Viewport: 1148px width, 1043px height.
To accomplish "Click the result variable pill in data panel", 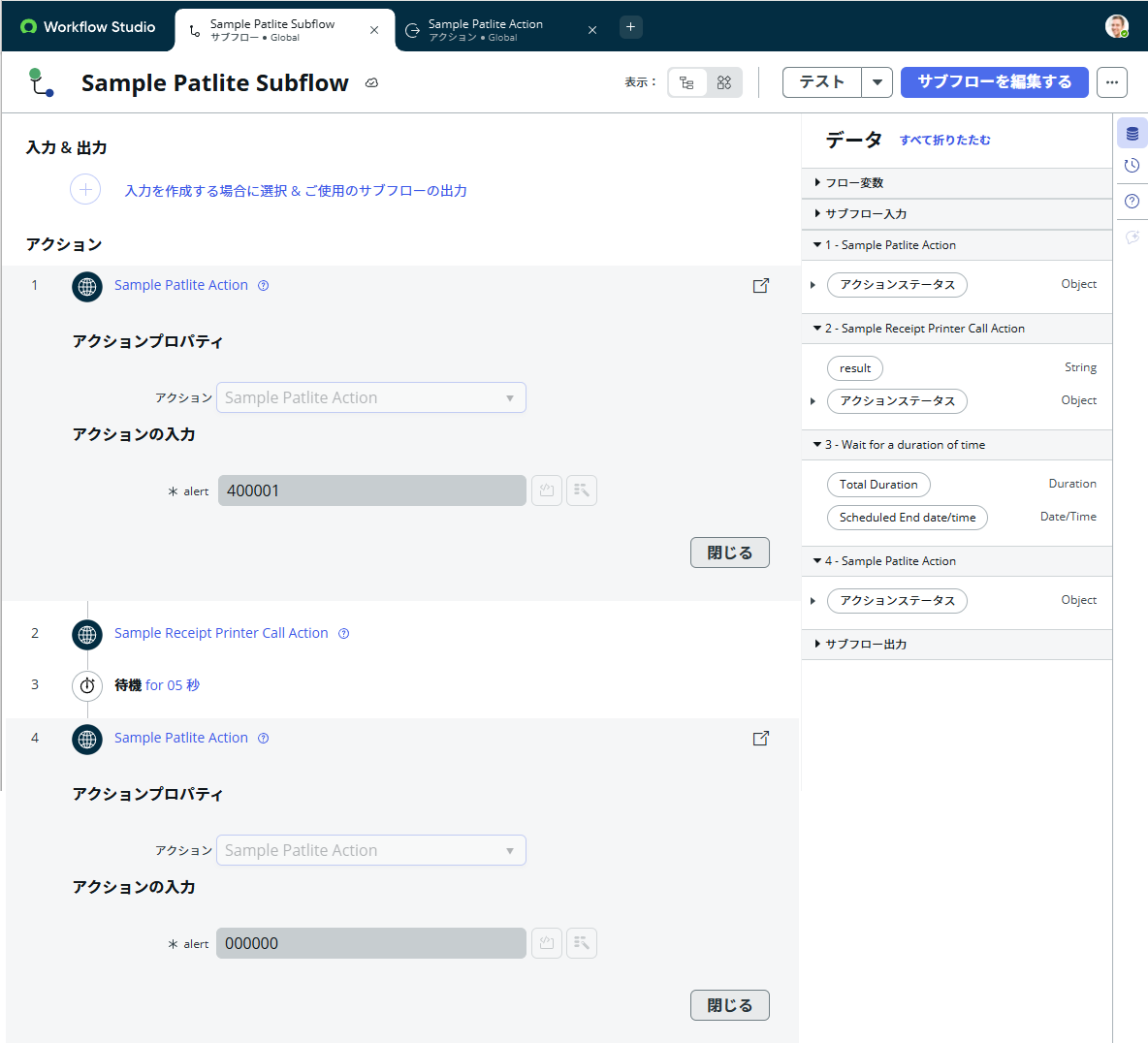I will click(x=854, y=367).
